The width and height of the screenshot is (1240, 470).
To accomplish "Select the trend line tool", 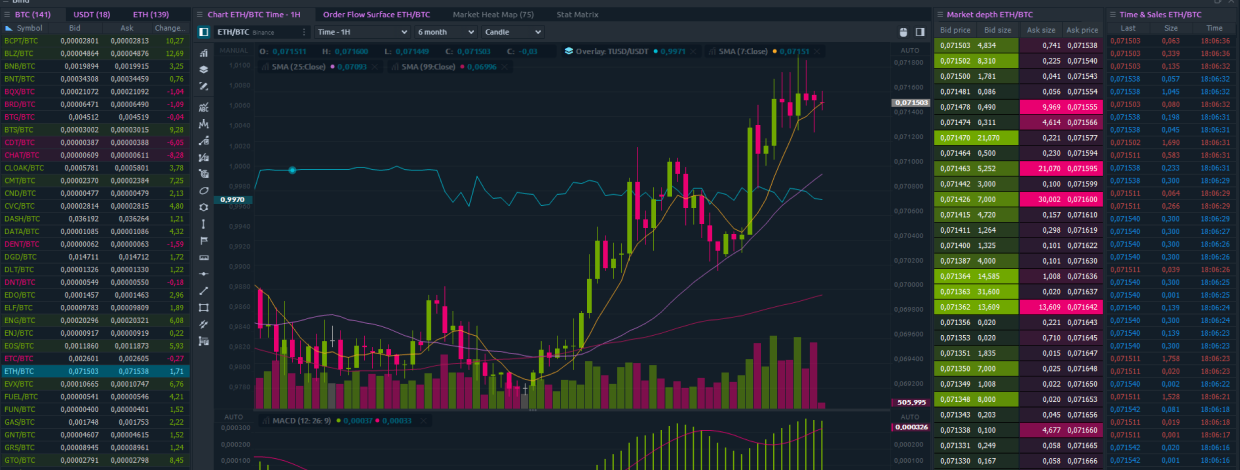I will click(204, 290).
